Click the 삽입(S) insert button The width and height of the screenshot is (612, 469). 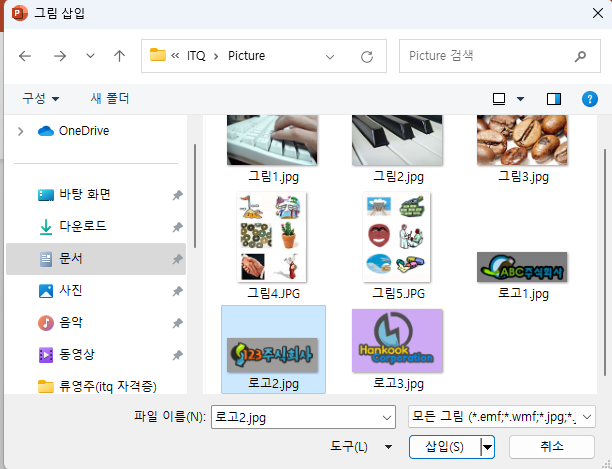(x=445, y=447)
